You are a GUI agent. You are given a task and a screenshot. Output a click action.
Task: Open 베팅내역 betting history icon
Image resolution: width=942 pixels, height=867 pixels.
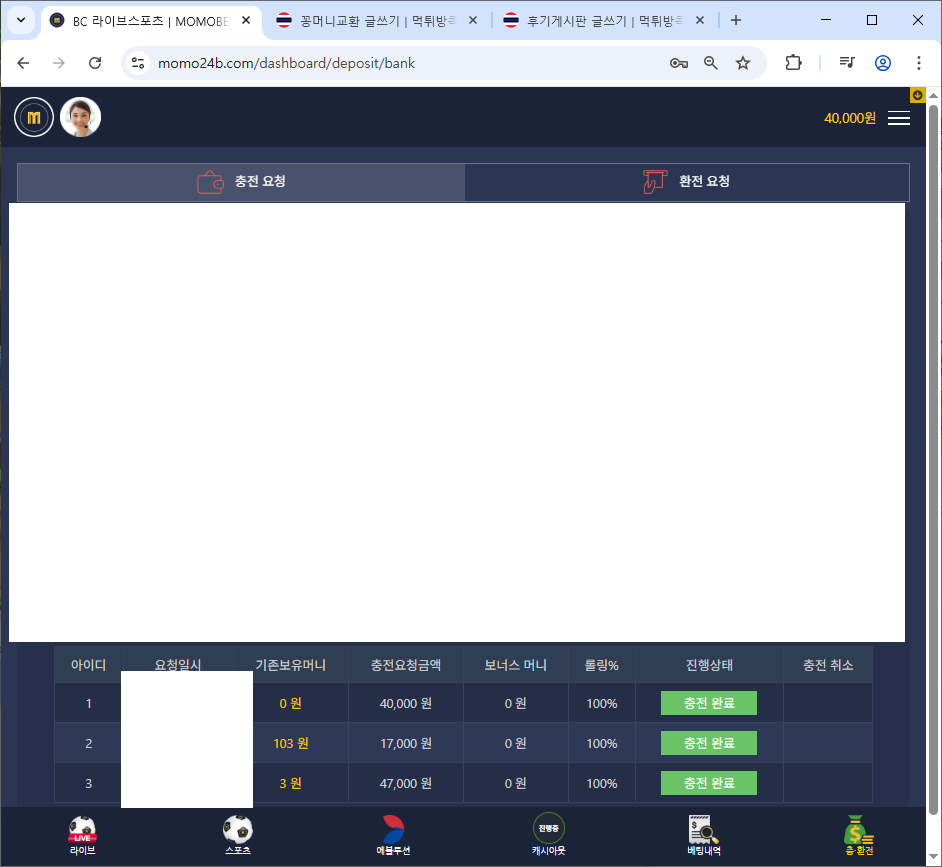pos(703,834)
